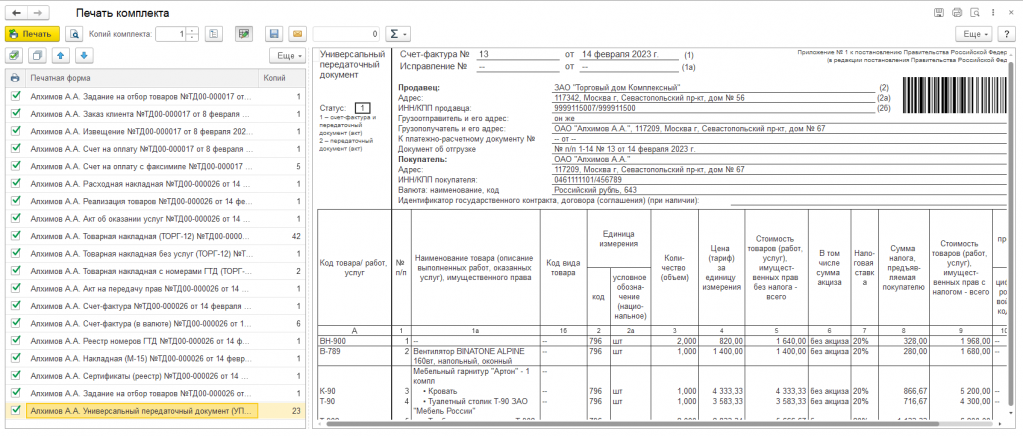Move print form up with arrow icon
The image size is (1023, 436).
[x=60, y=55]
